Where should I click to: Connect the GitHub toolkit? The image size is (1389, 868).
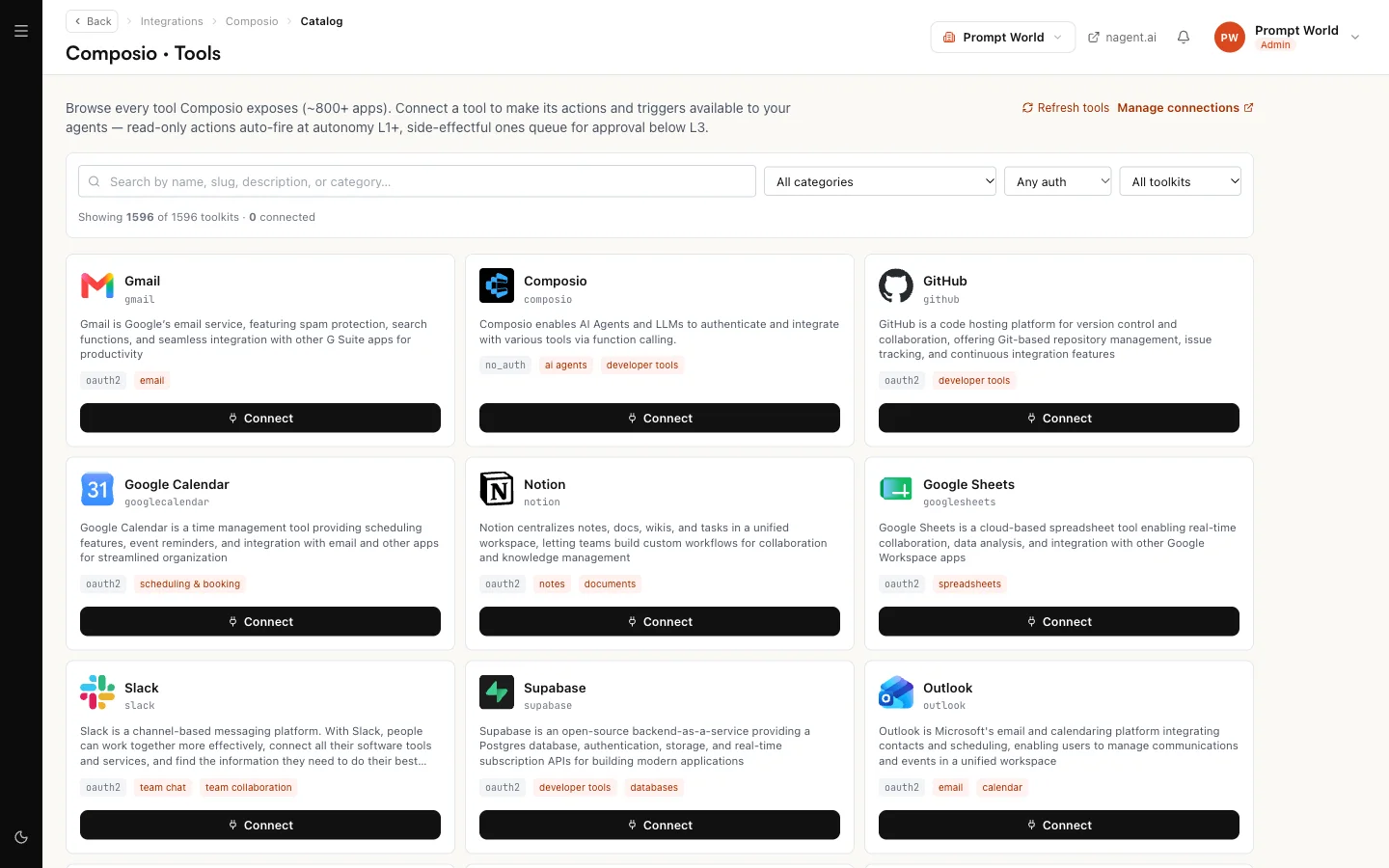click(1059, 419)
